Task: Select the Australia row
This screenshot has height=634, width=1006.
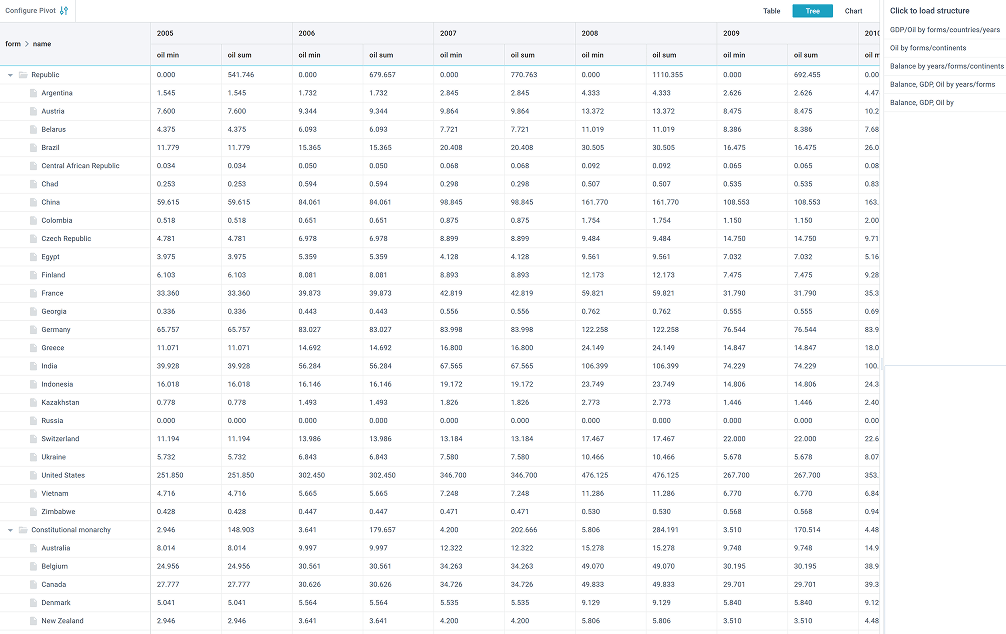Action: click(439, 548)
